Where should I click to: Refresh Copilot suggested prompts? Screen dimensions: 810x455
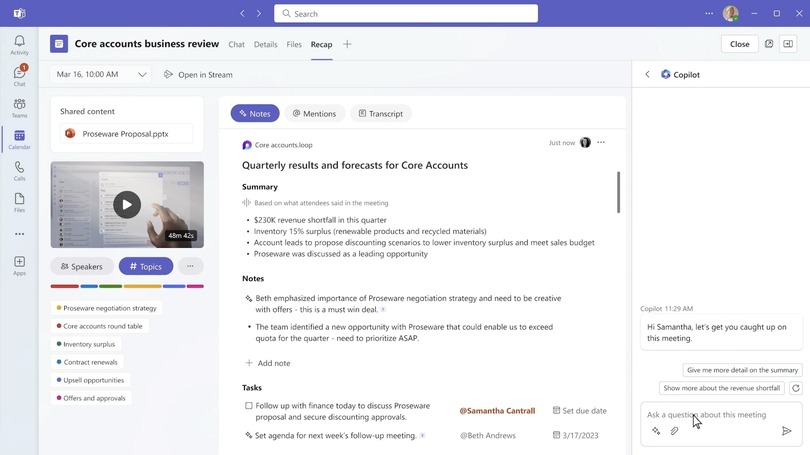795,388
